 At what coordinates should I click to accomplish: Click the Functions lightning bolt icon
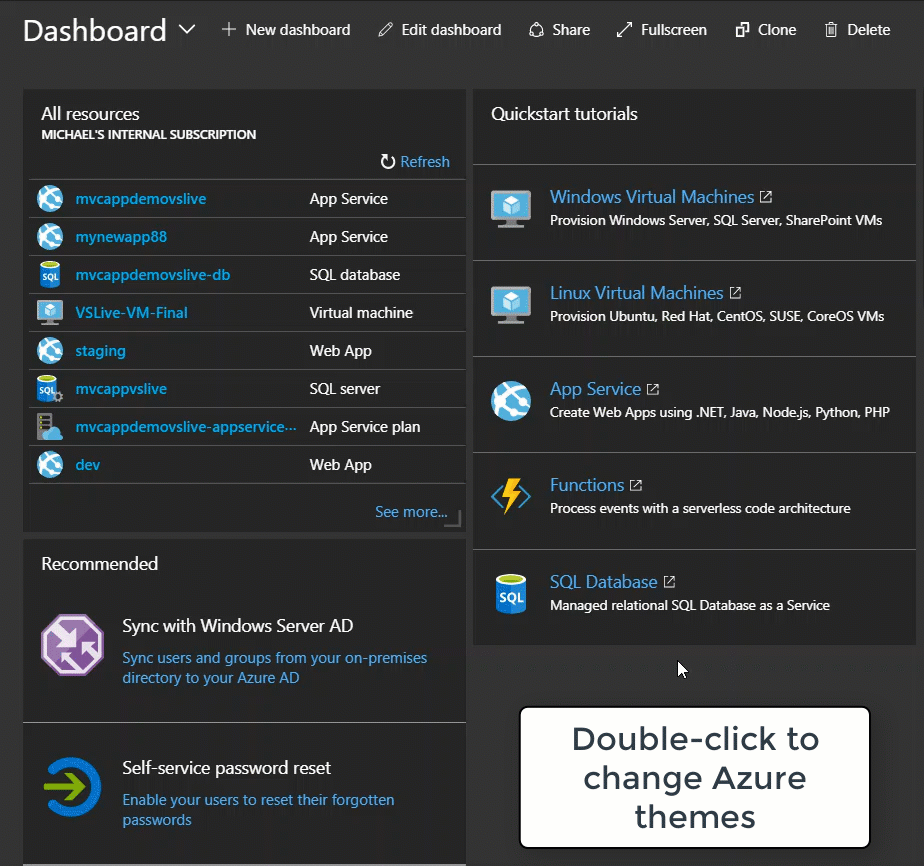click(511, 496)
